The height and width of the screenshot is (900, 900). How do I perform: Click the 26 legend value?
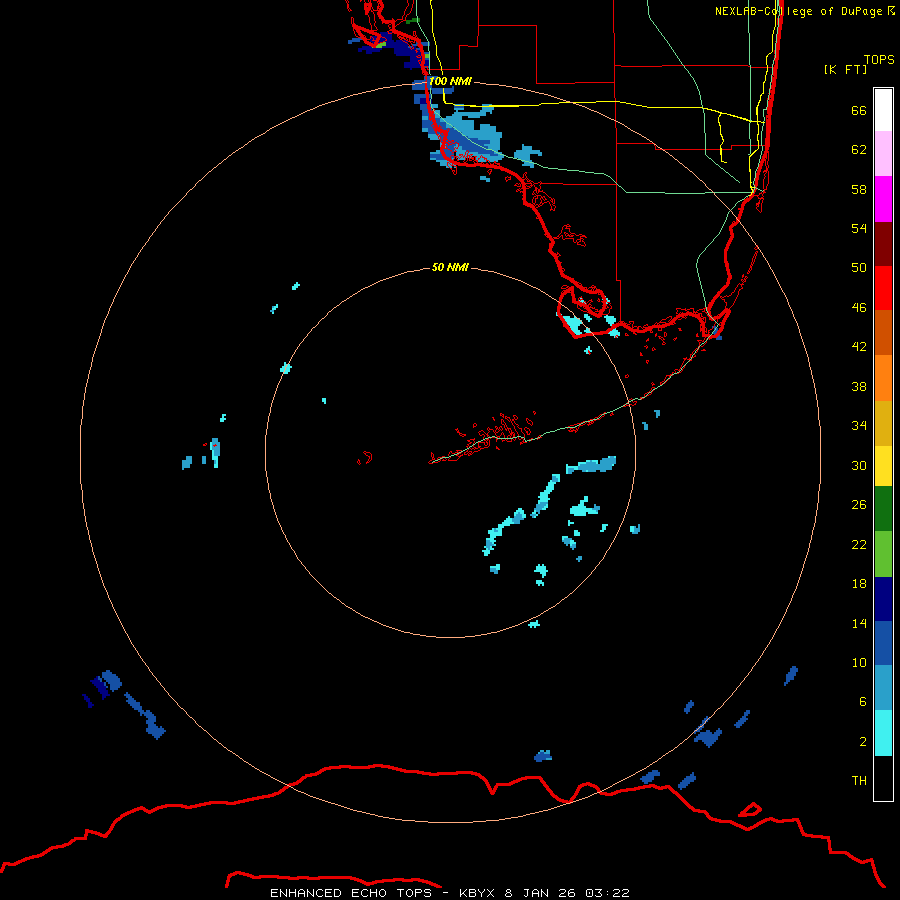[859, 505]
